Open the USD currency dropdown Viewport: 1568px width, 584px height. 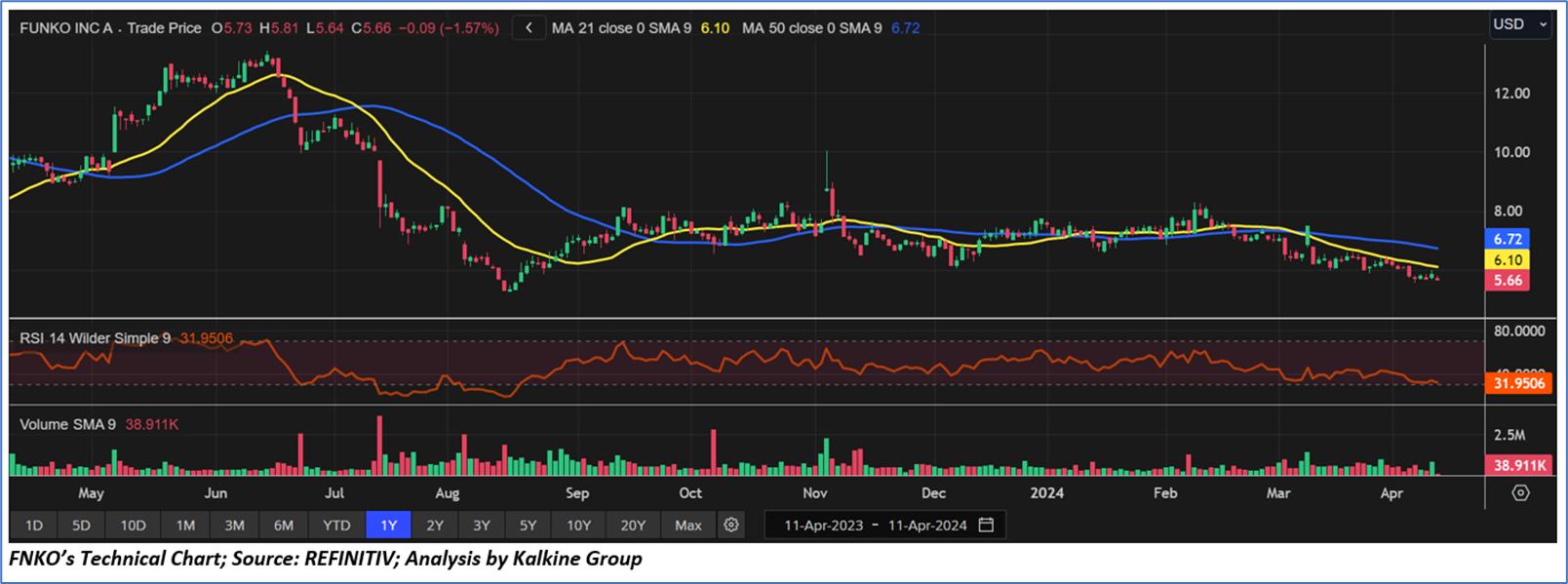point(1520,24)
